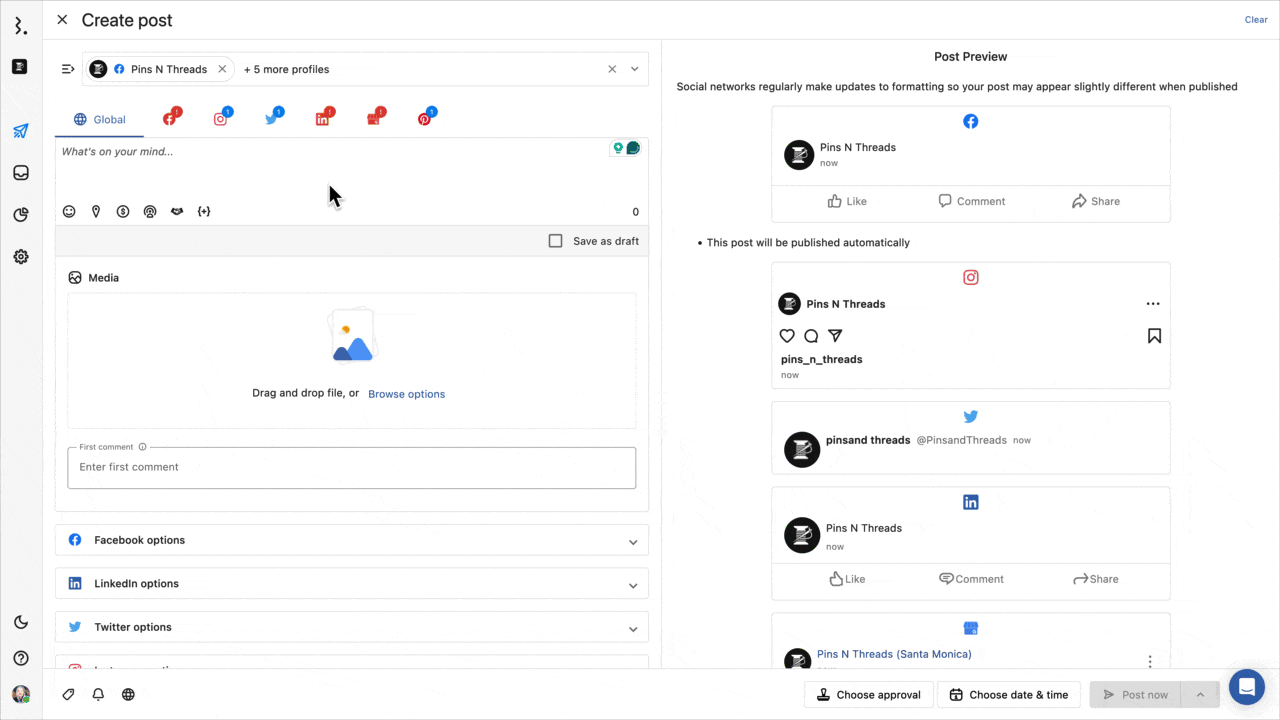
Task: Click the Clear link at top right
Action: 1256,20
